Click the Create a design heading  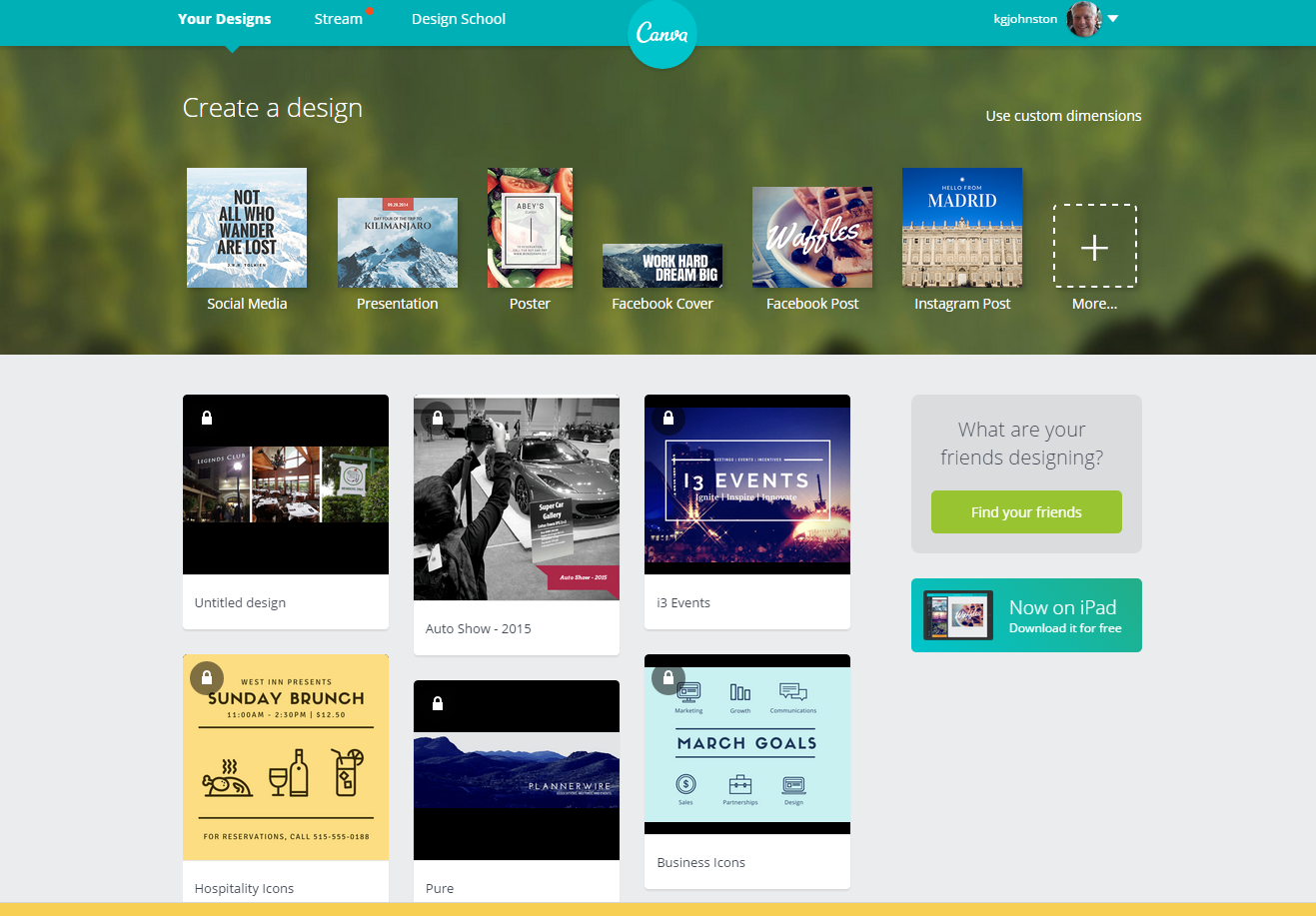point(273,108)
